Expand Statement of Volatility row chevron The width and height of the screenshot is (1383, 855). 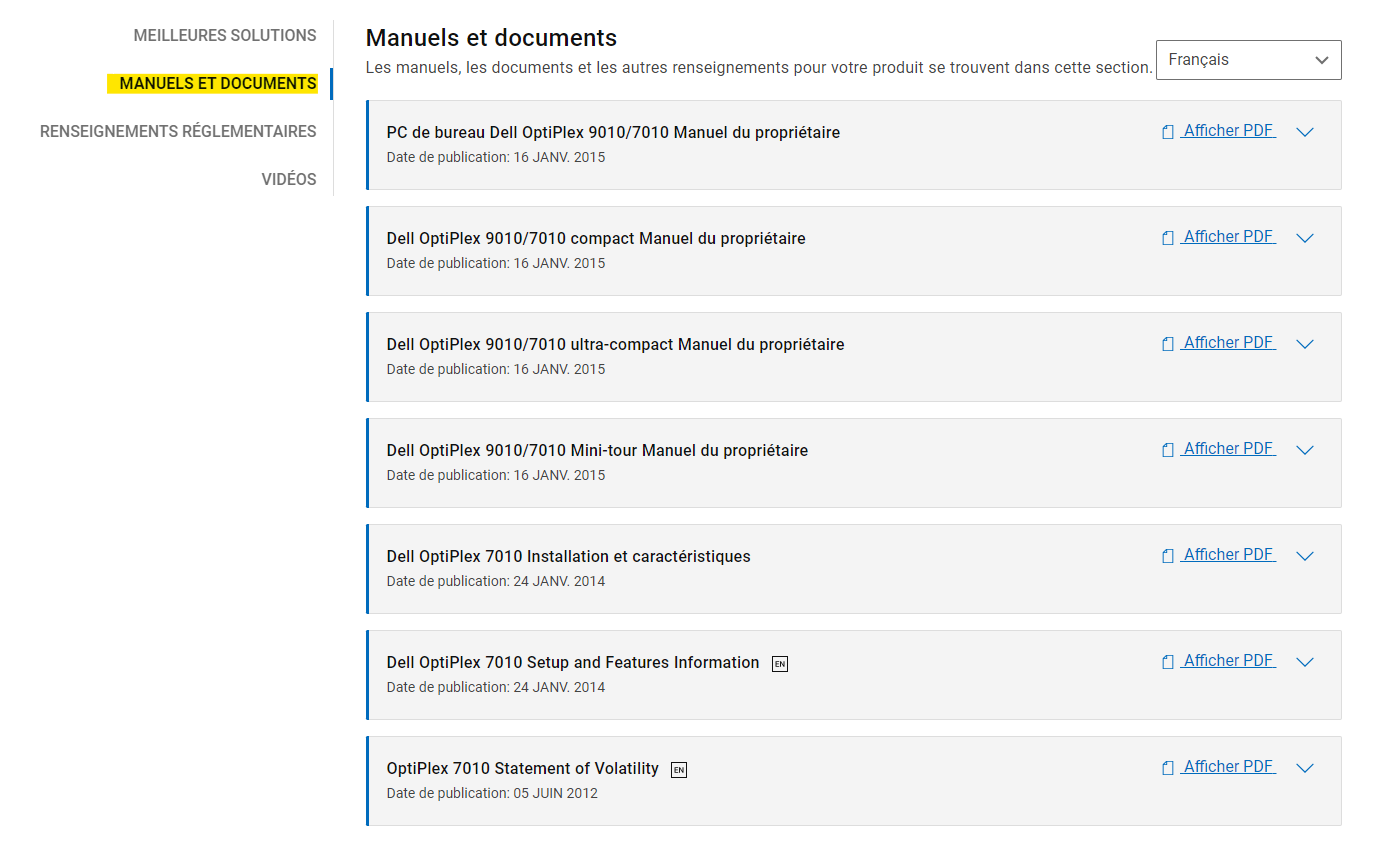click(x=1304, y=768)
